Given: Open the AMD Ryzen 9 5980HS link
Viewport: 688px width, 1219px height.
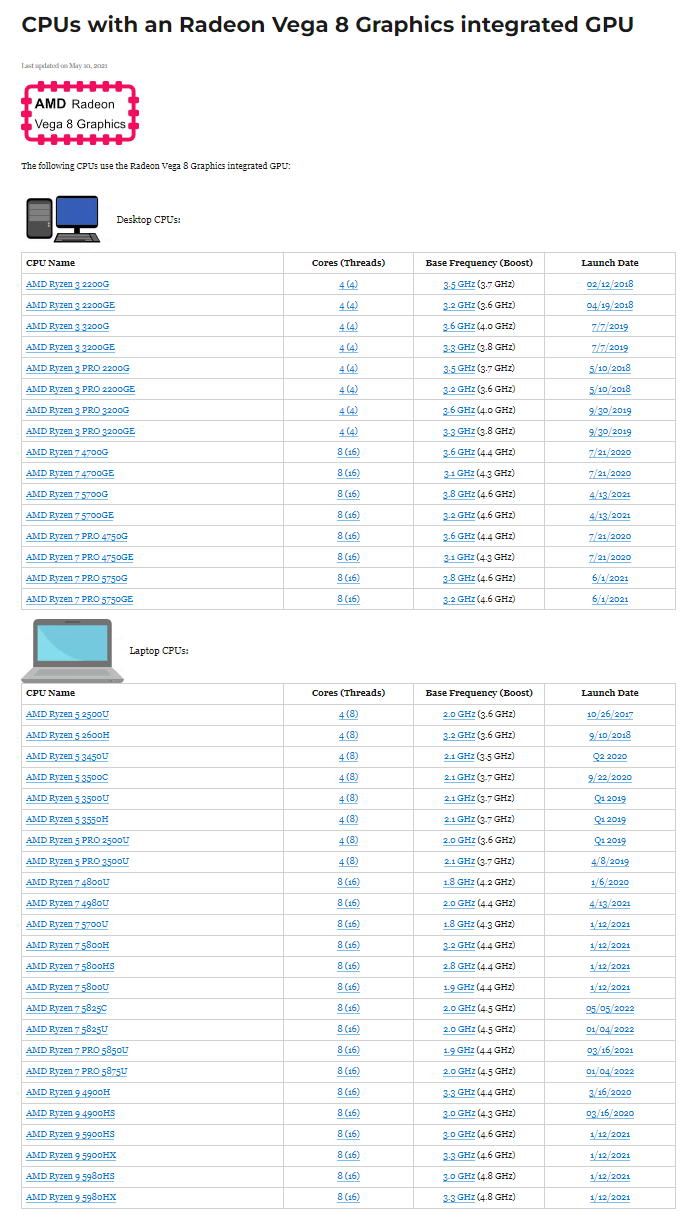Looking at the screenshot, I should coord(70,1177).
